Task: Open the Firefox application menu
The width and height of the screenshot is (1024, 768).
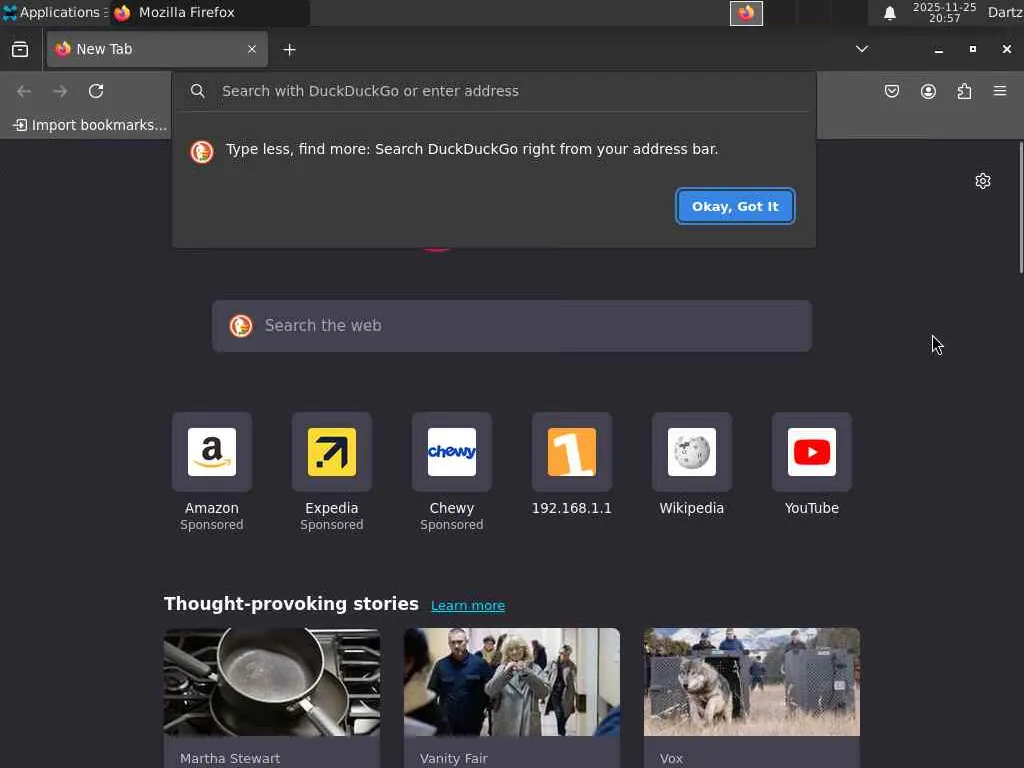Action: (x=1000, y=91)
